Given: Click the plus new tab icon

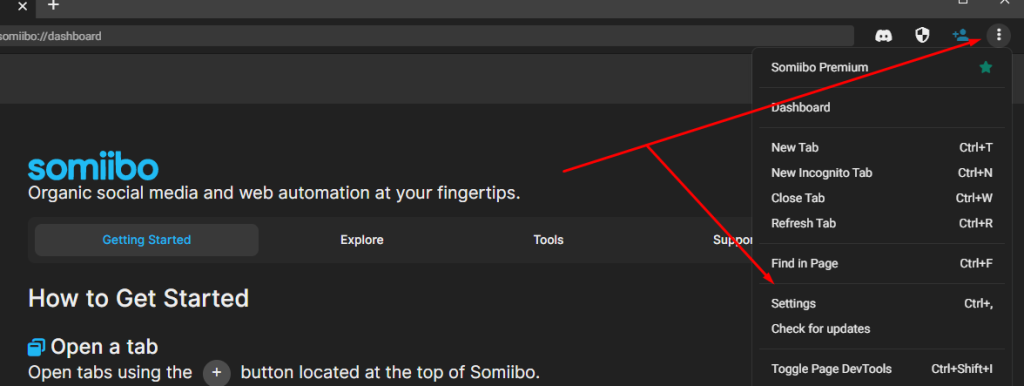Looking at the screenshot, I should pyautogui.click(x=54, y=5).
